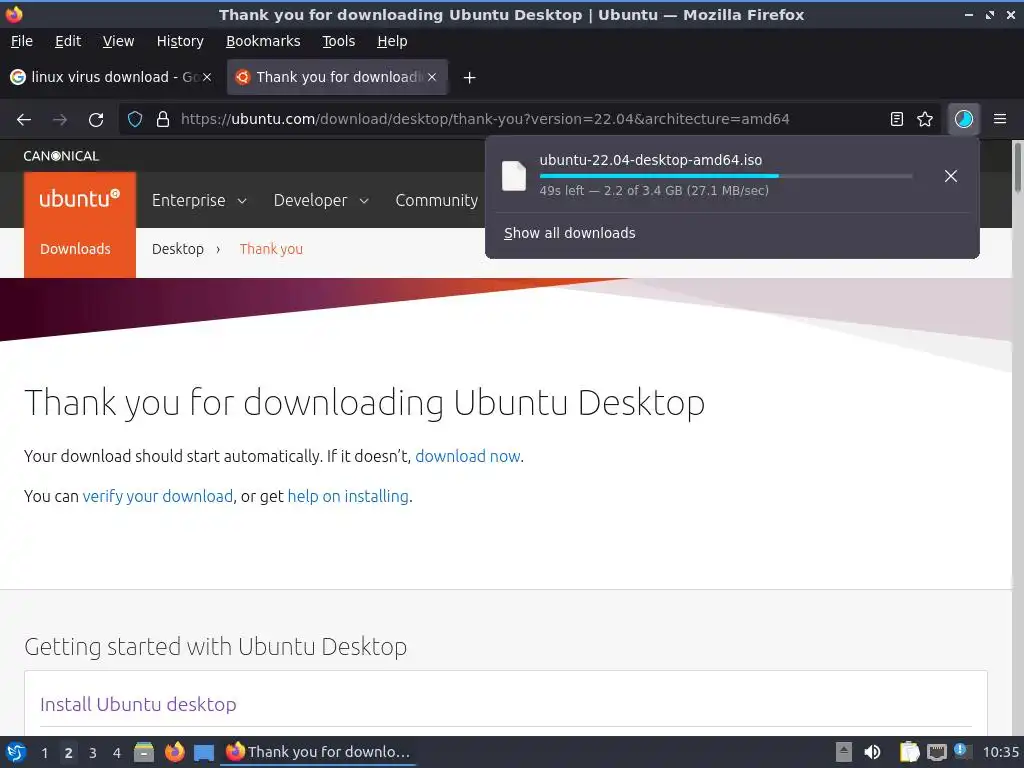The image size is (1024, 768).
Task: Open the file manager taskbar icon
Action: (144, 752)
